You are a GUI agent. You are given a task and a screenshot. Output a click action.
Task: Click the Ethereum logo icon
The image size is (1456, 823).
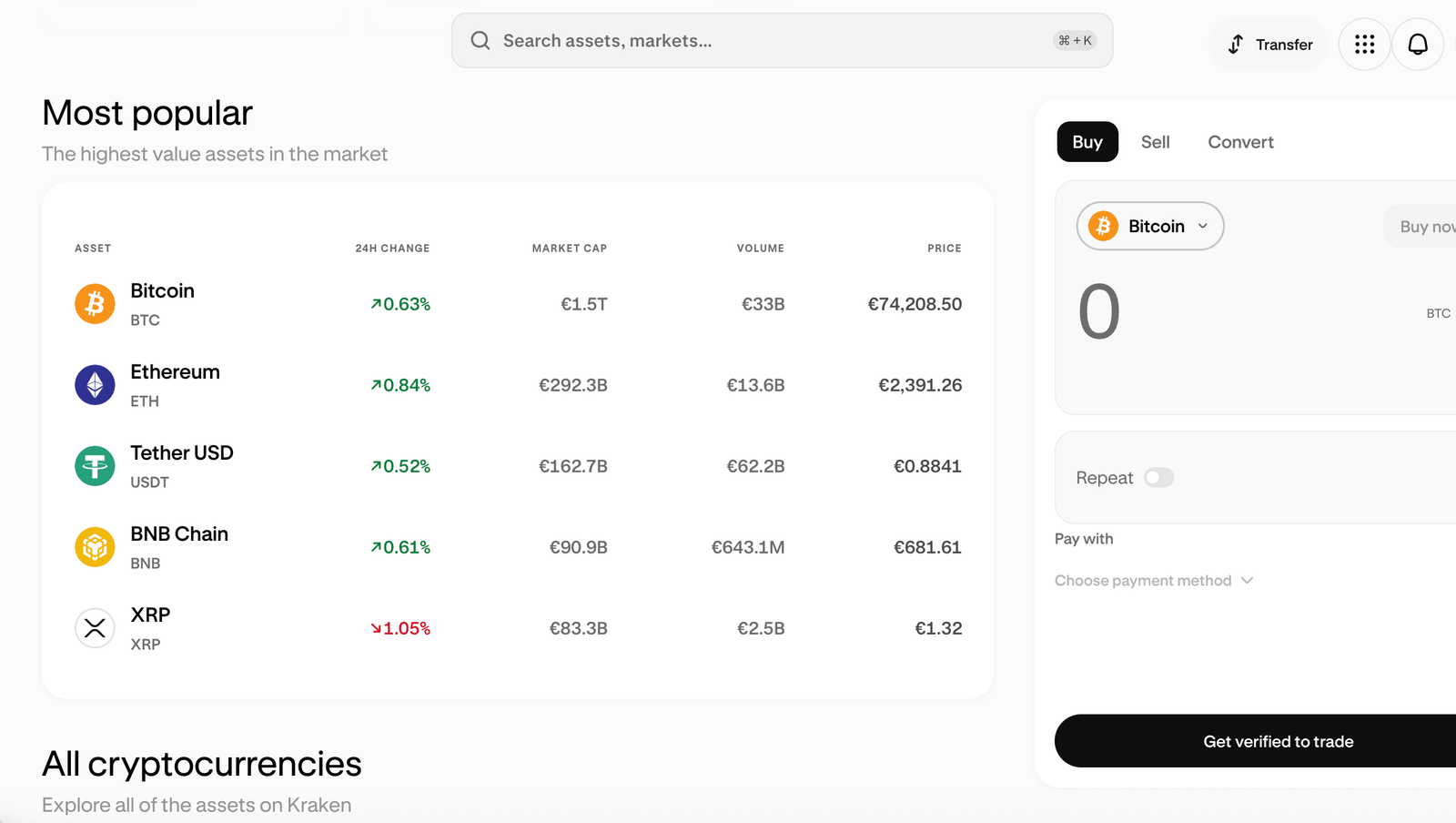[95, 385]
